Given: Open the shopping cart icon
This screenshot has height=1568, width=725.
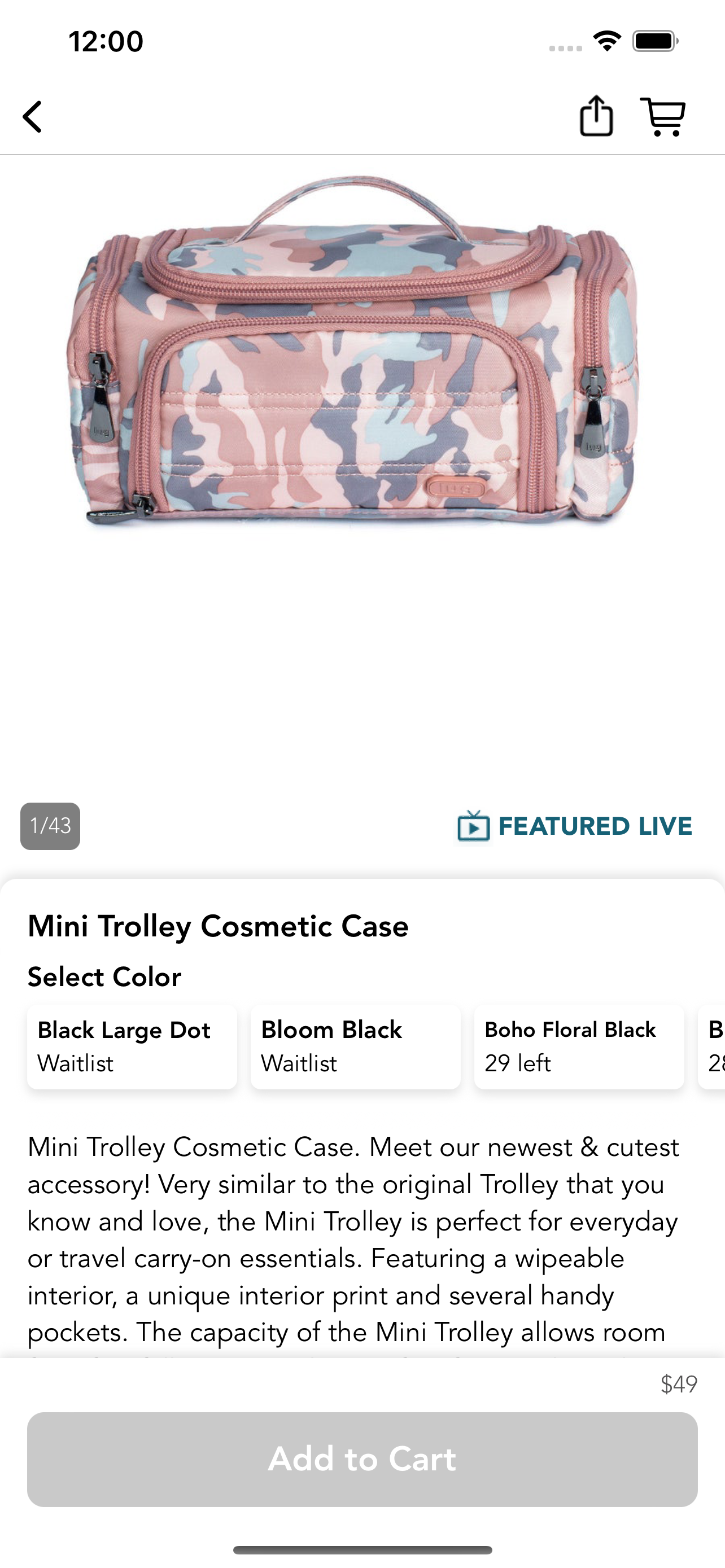Looking at the screenshot, I should 663,116.
